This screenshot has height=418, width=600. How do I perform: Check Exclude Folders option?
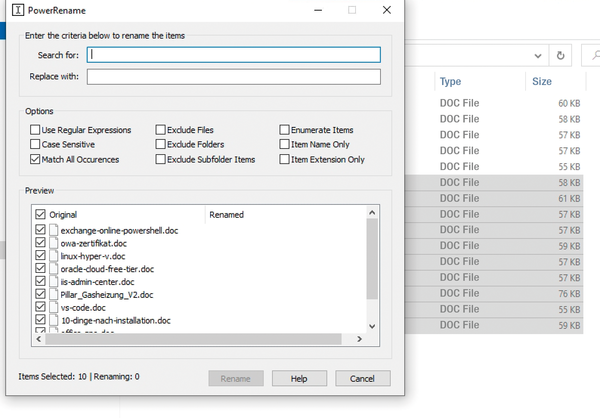160,144
